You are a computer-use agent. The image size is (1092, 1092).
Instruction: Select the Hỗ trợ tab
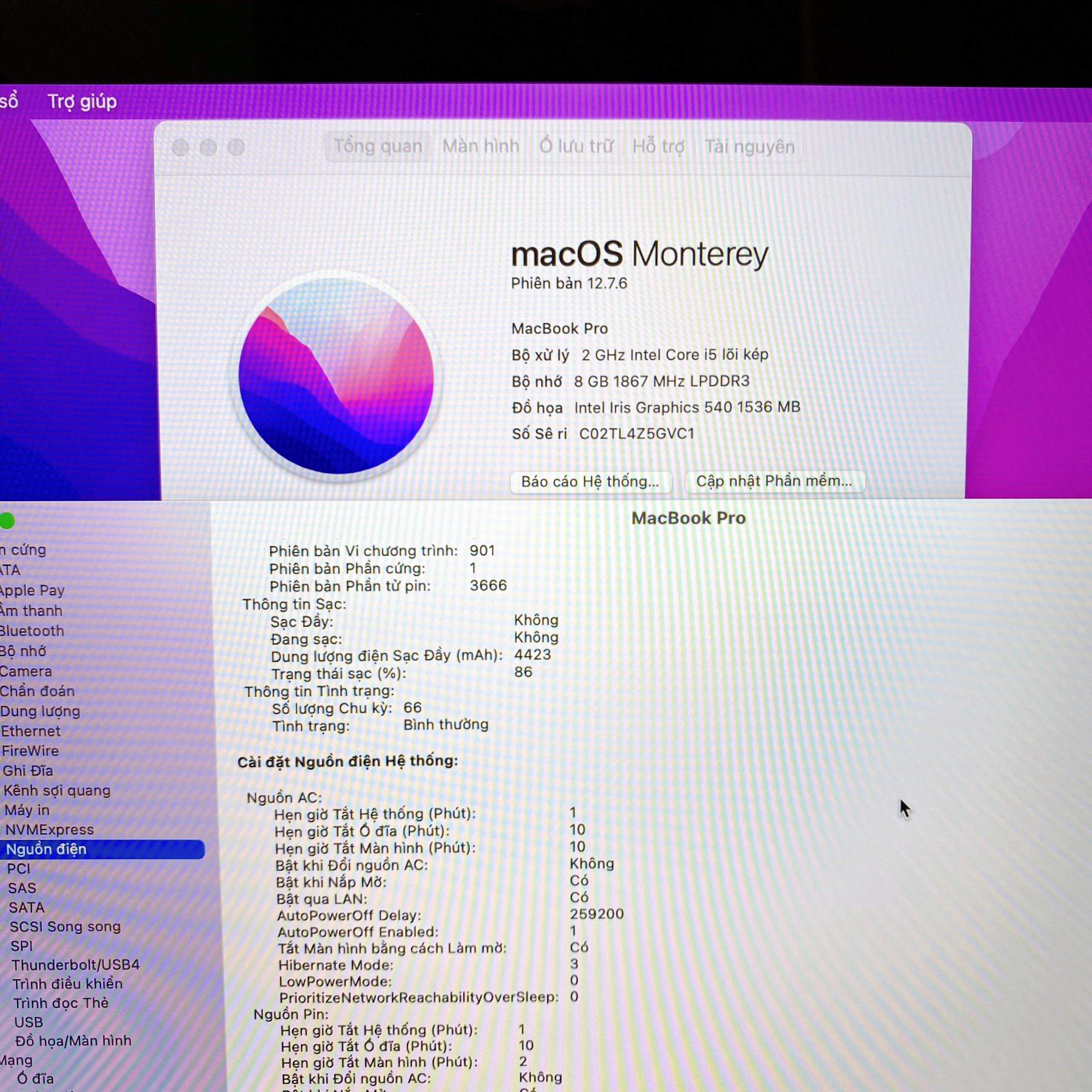click(659, 147)
